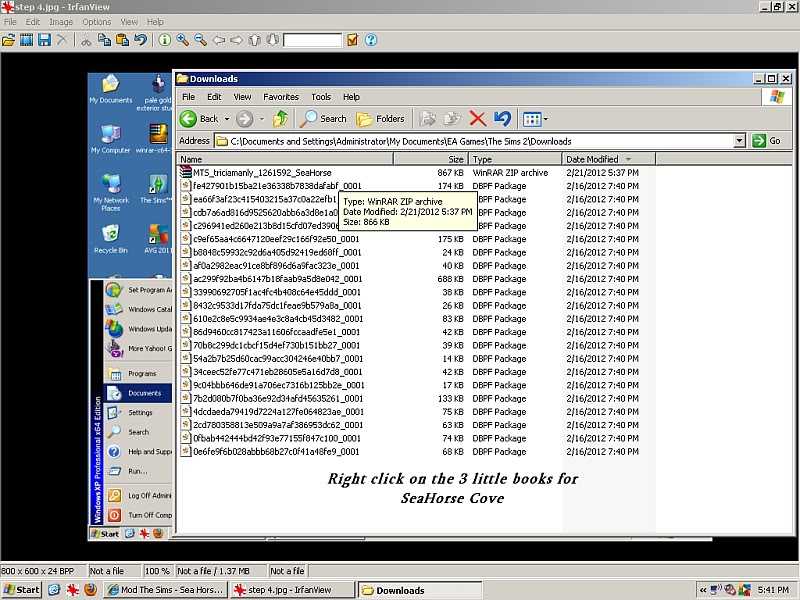Screen dimensions: 800x600
Task: Sort by the Name column header
Action: point(285,159)
